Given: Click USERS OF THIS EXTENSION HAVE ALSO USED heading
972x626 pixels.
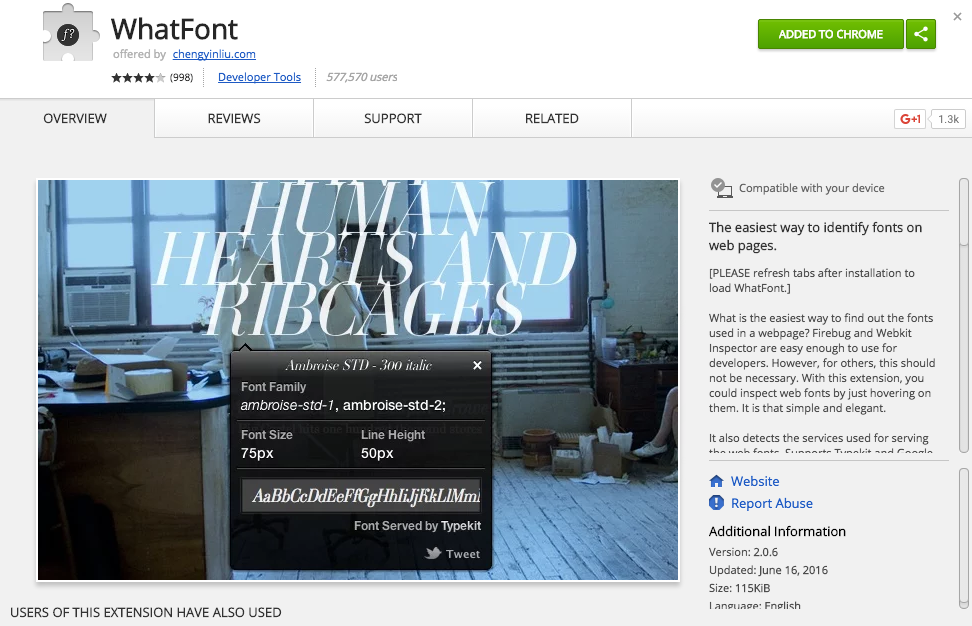Looking at the screenshot, I should [x=146, y=612].
